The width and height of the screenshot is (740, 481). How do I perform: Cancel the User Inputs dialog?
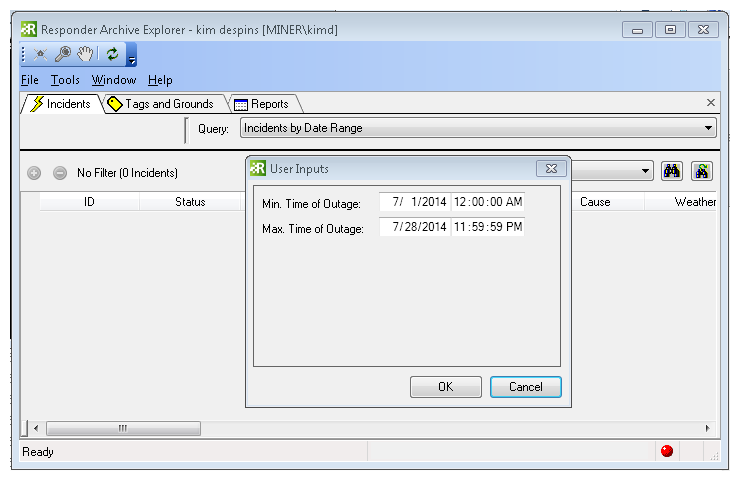pos(526,387)
